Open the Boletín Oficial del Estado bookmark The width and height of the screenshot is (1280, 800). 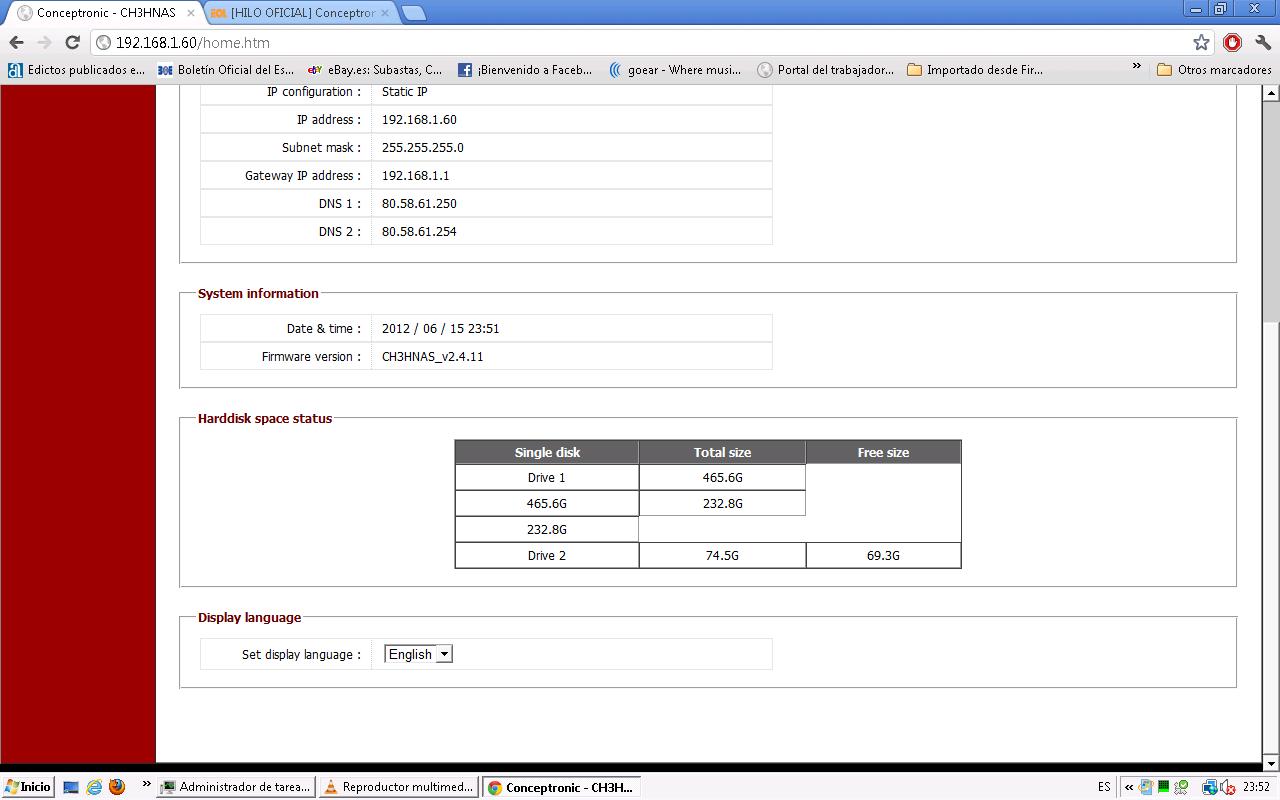(226, 70)
